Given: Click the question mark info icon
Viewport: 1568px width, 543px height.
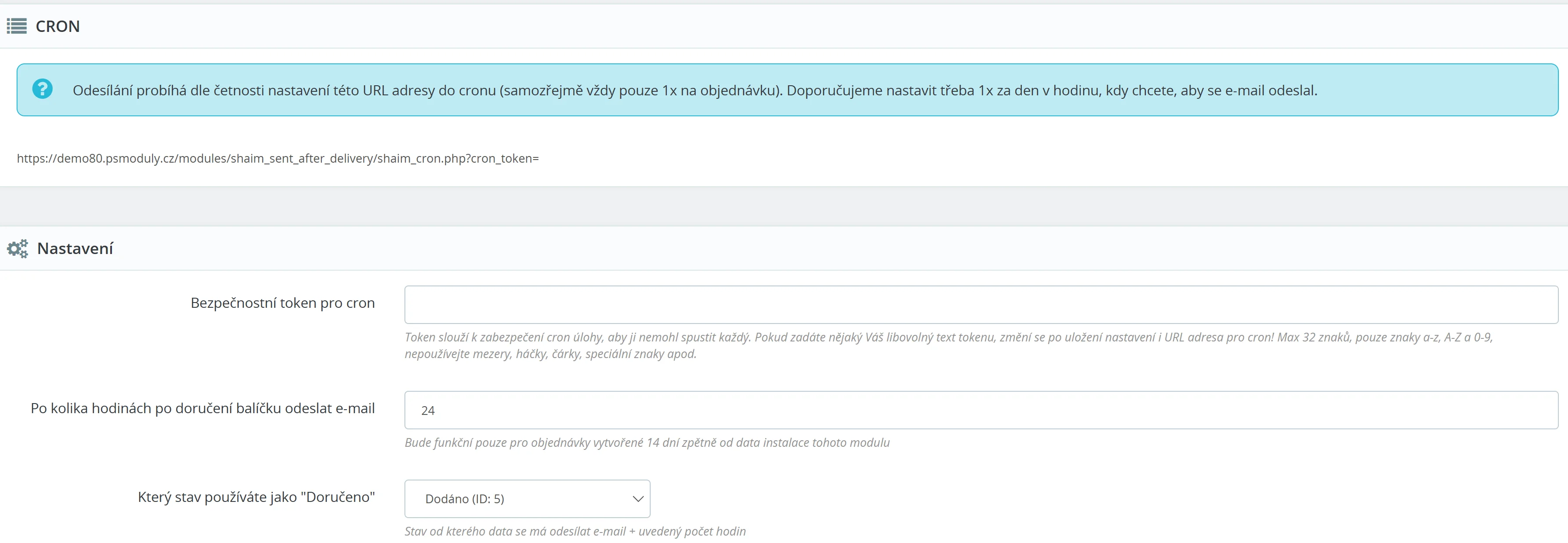Looking at the screenshot, I should click(42, 89).
